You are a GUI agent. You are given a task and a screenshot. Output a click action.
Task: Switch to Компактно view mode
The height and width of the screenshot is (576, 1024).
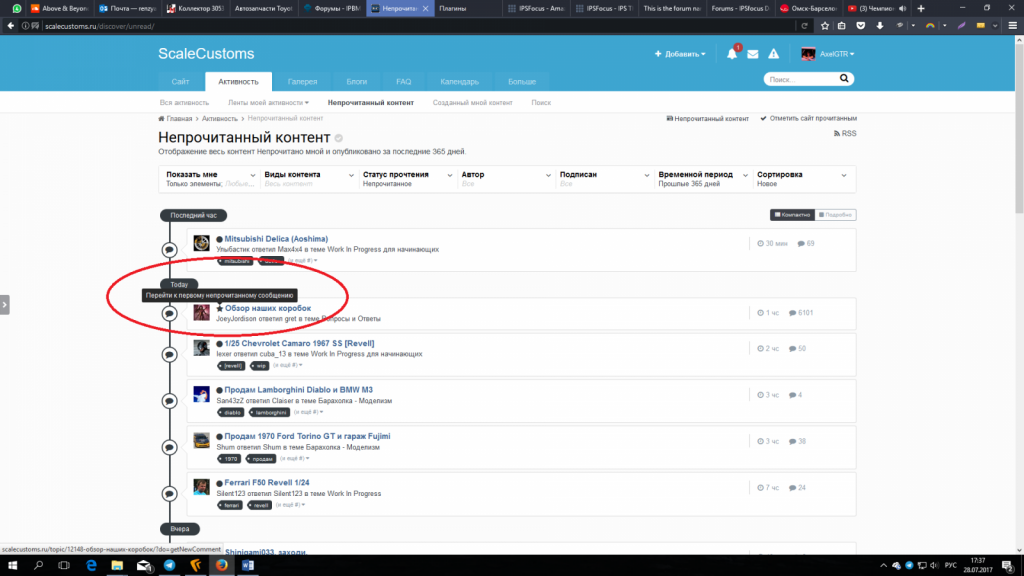click(792, 214)
